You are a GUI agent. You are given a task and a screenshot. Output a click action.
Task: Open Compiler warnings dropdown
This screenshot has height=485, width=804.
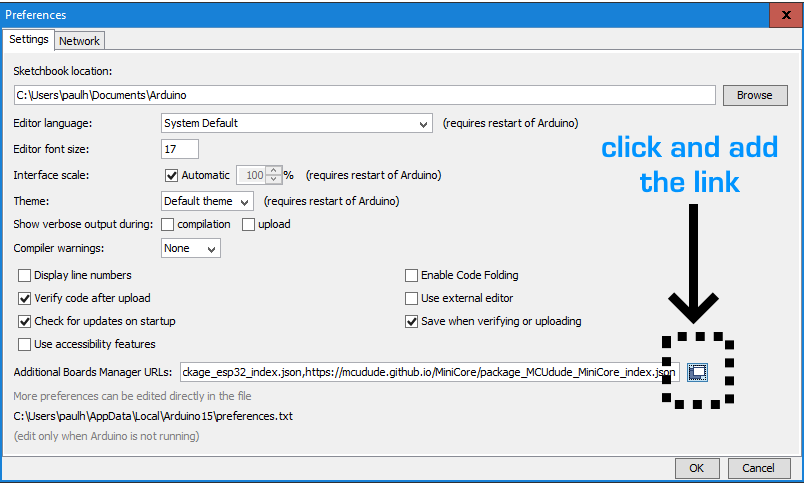click(x=191, y=248)
